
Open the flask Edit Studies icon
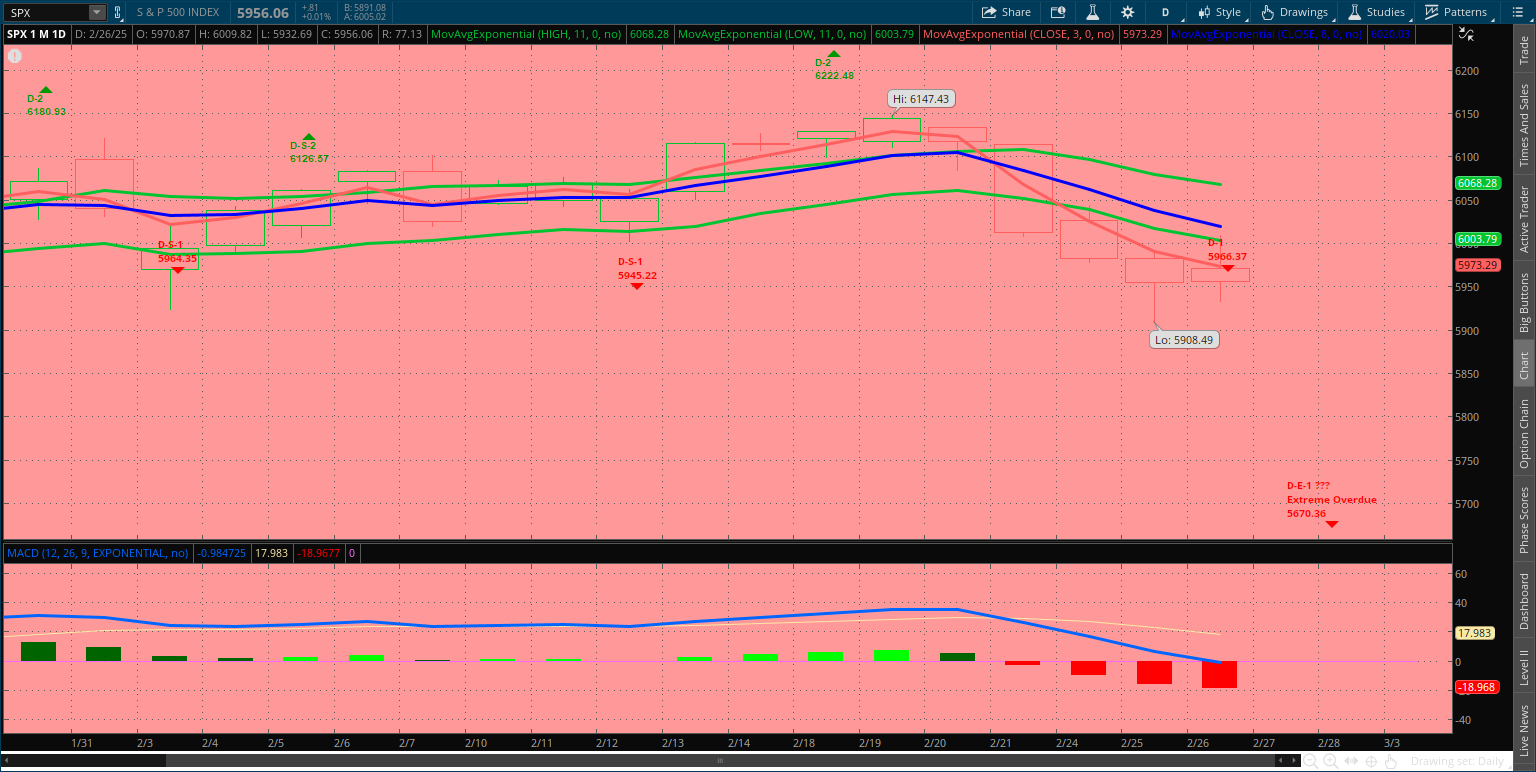coord(1093,12)
